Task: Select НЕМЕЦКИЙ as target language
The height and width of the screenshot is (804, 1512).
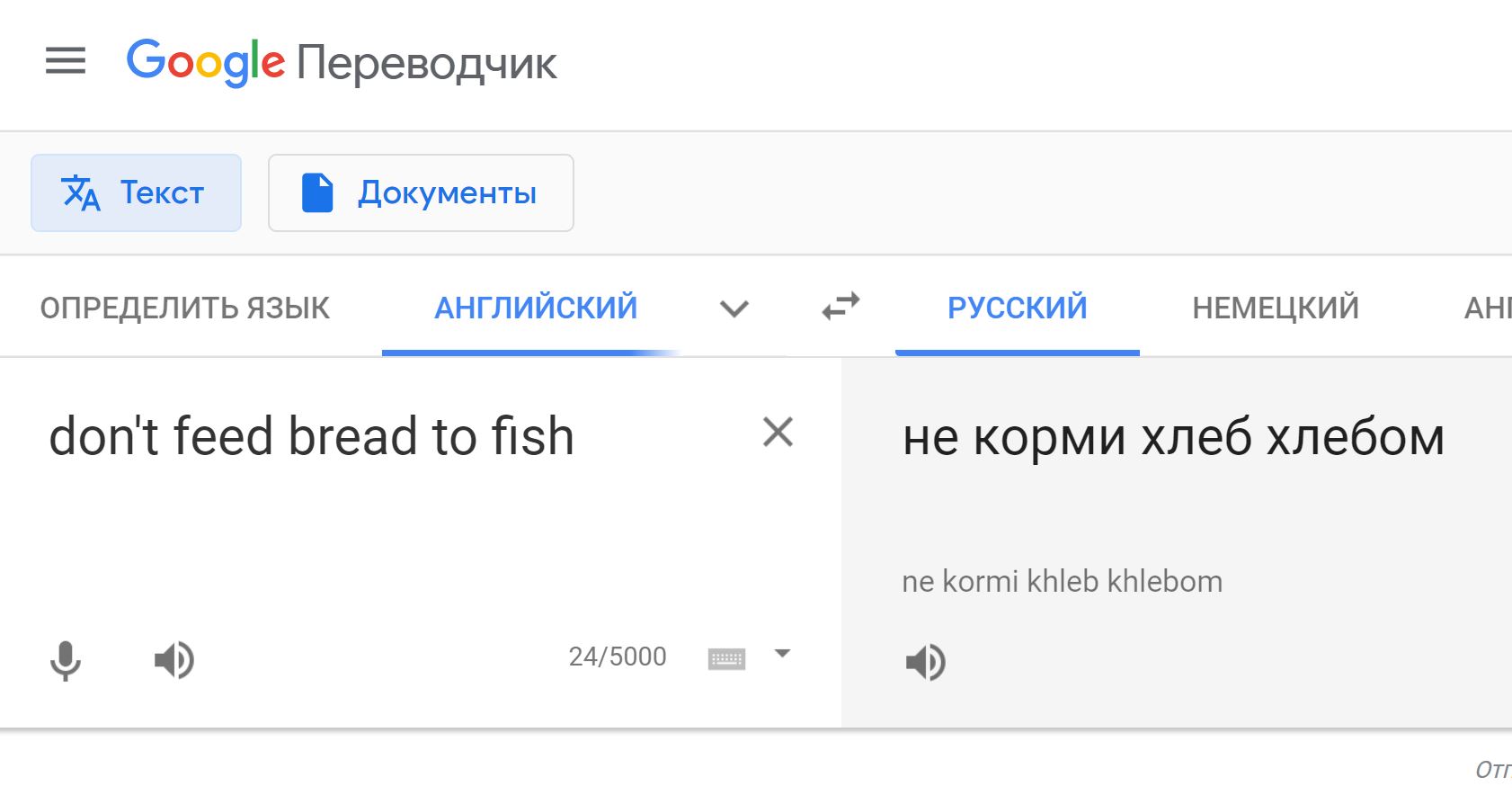Action: pyautogui.click(x=1275, y=308)
